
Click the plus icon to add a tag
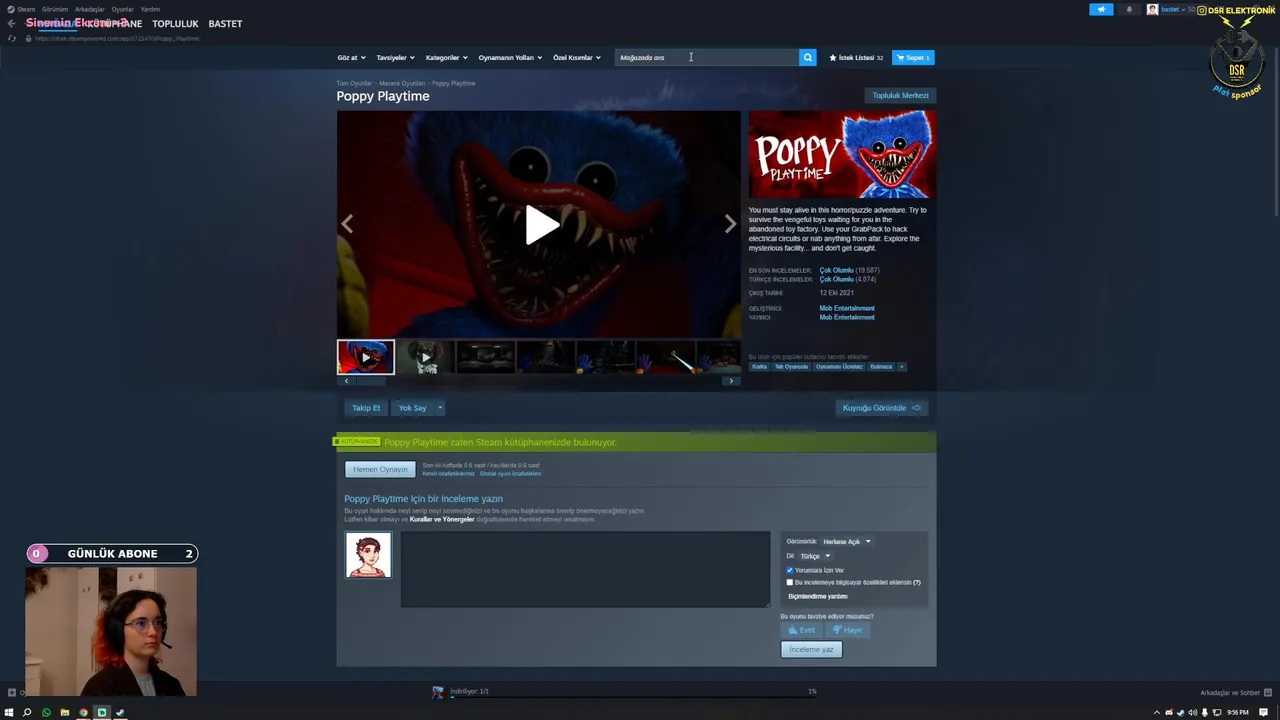coord(901,366)
